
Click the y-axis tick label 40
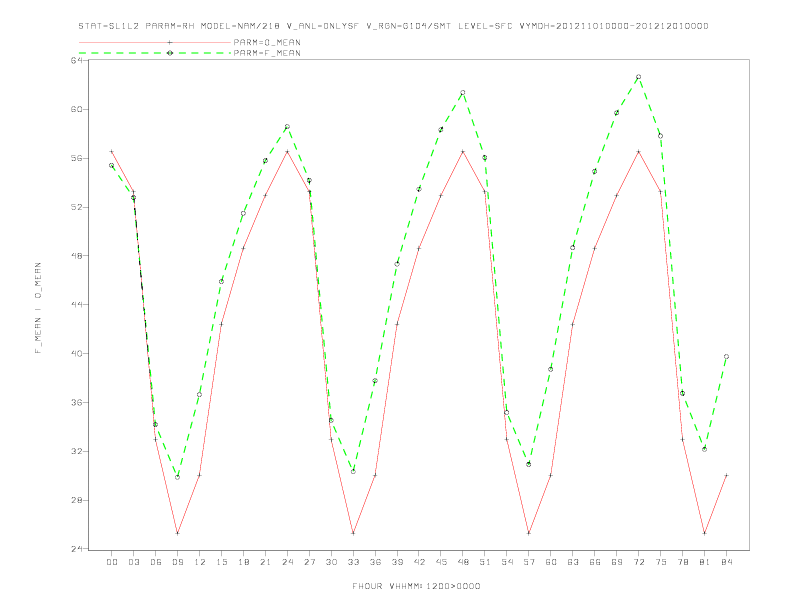[x=77, y=353]
